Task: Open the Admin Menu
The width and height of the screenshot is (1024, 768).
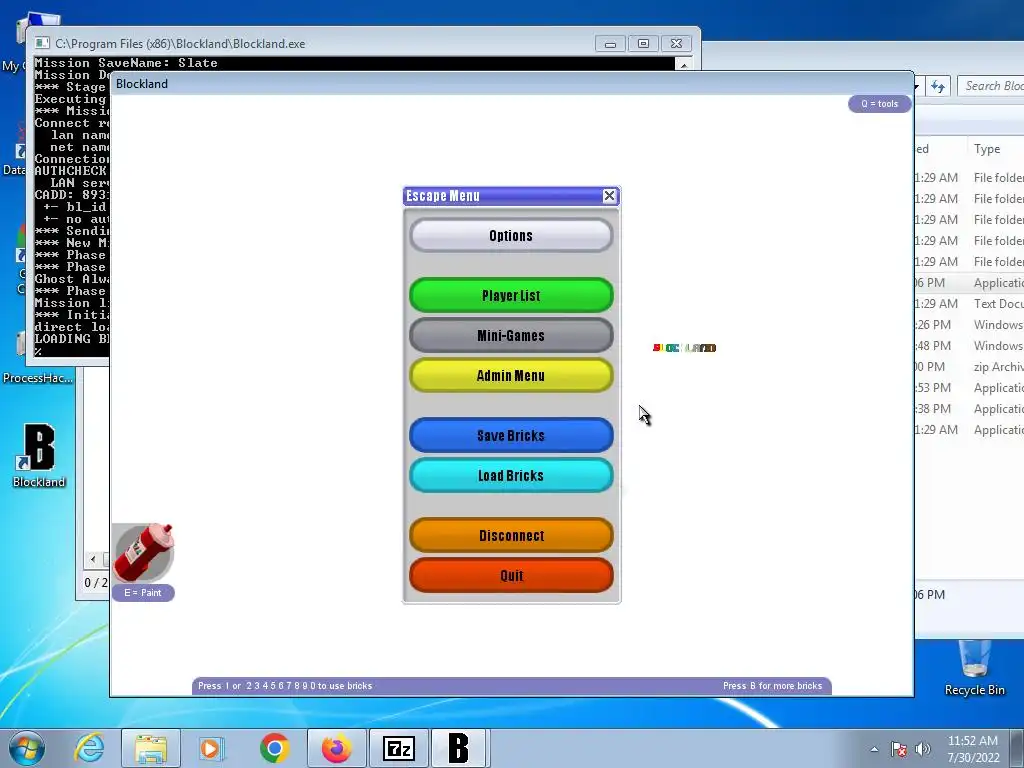Action: click(x=511, y=376)
